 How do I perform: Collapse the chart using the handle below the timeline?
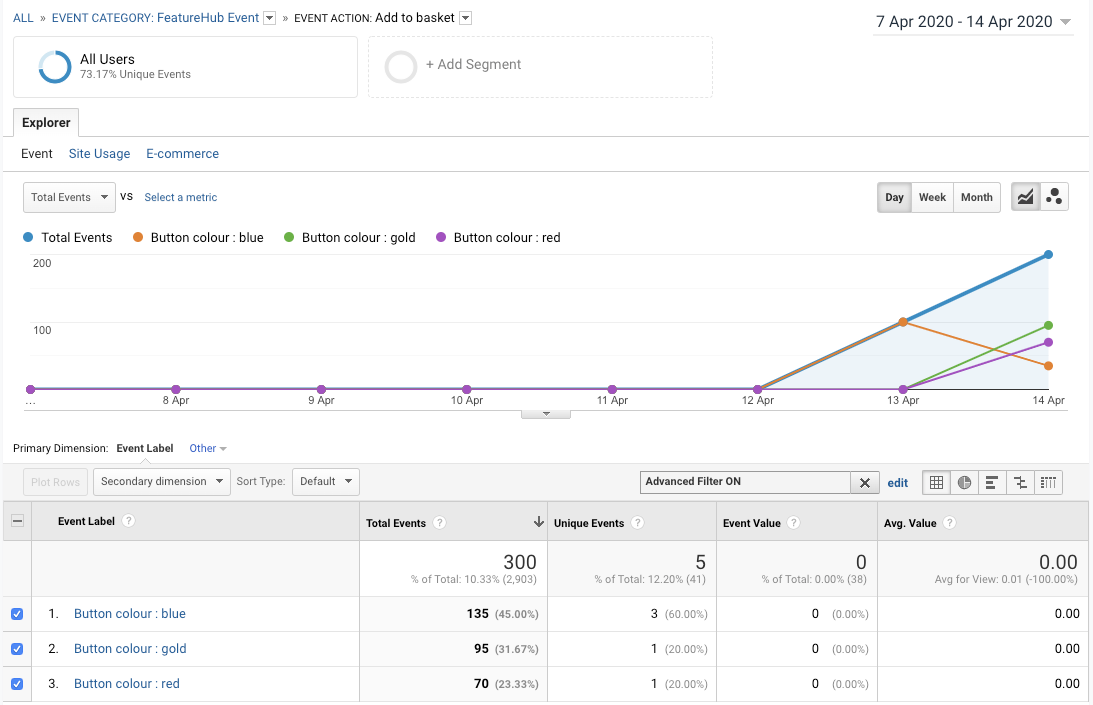click(545, 411)
